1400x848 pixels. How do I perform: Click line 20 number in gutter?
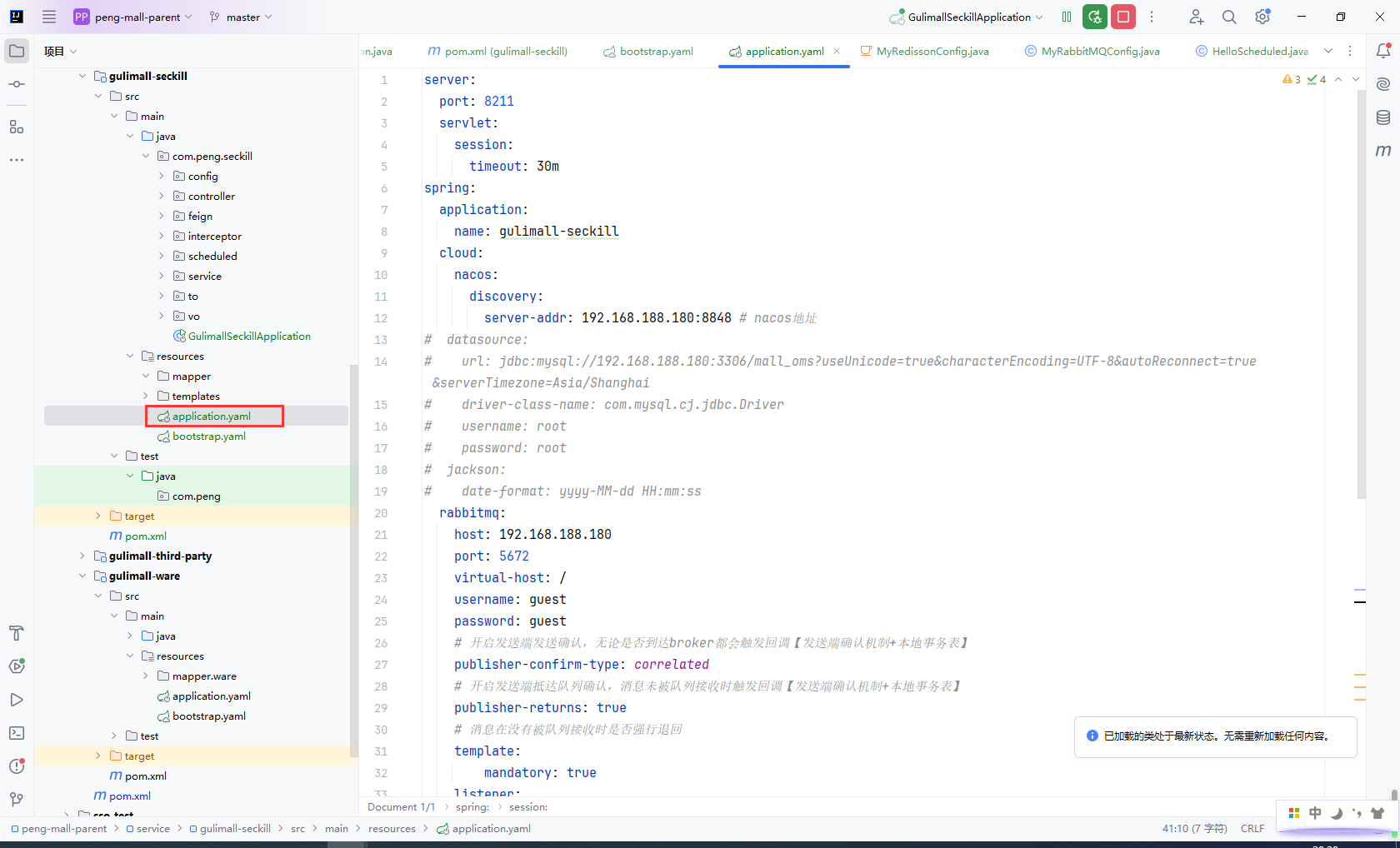(x=381, y=513)
